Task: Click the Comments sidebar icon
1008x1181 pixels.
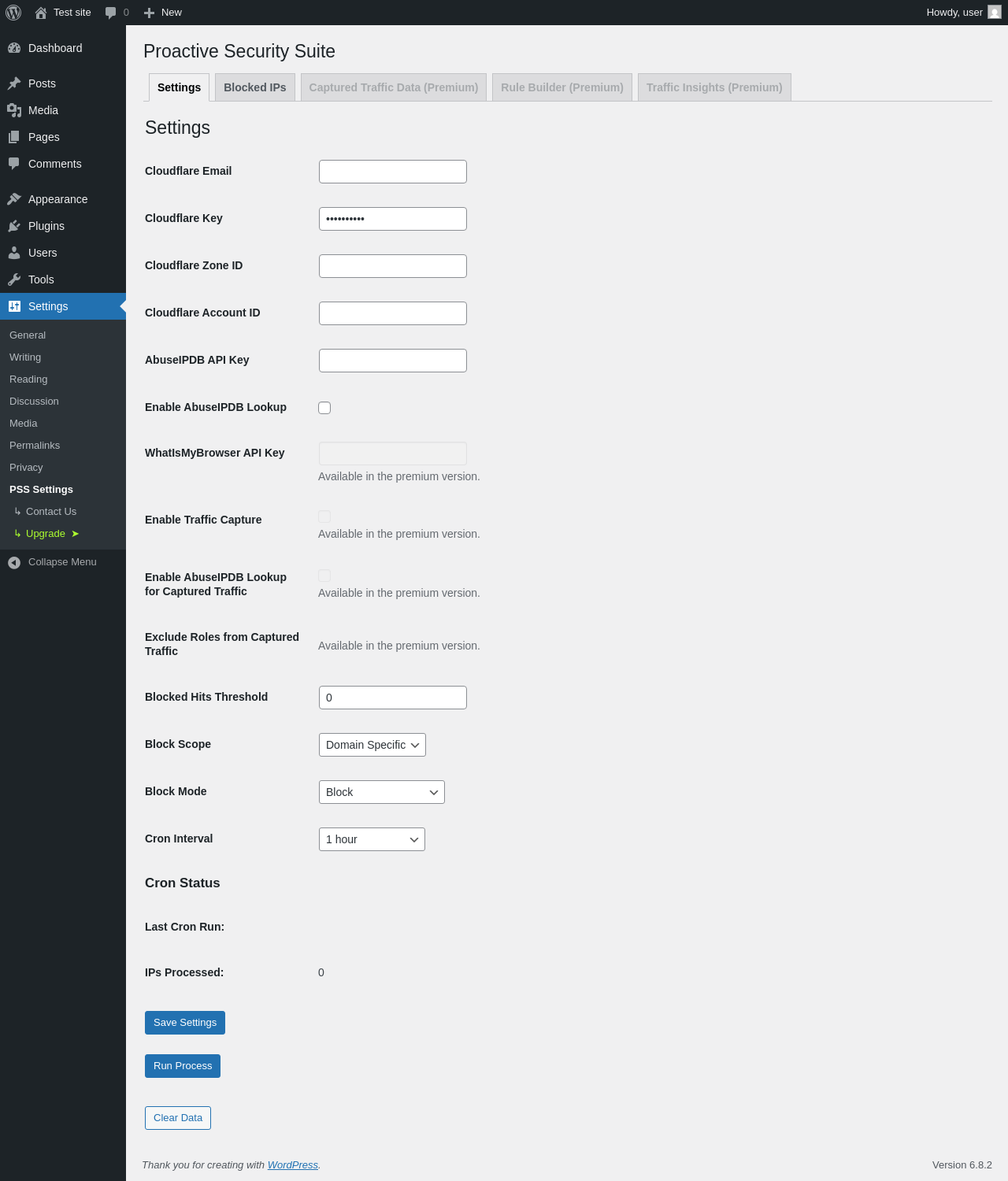Action: point(14,164)
